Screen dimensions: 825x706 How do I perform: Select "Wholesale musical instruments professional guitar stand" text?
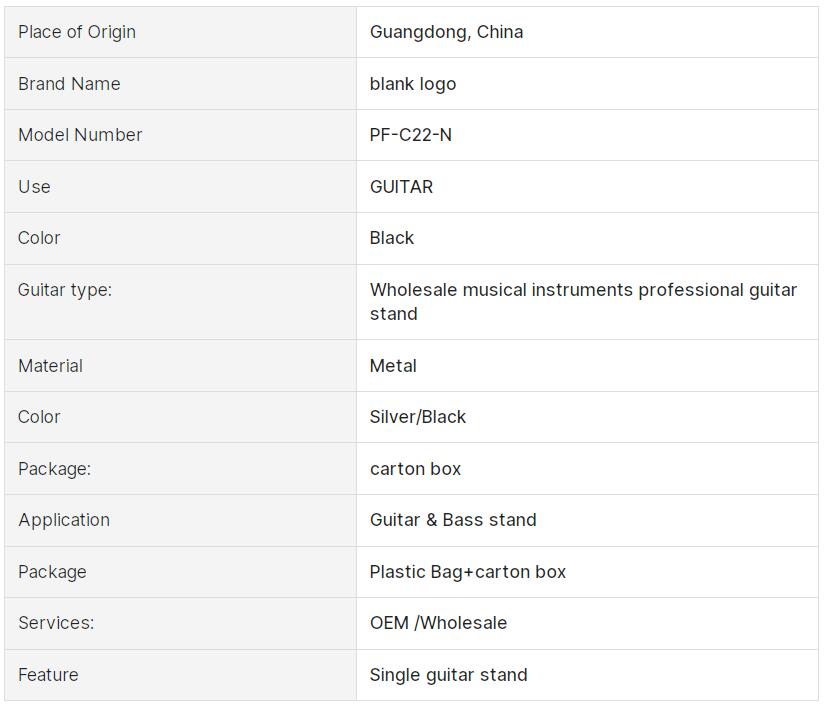pos(583,301)
